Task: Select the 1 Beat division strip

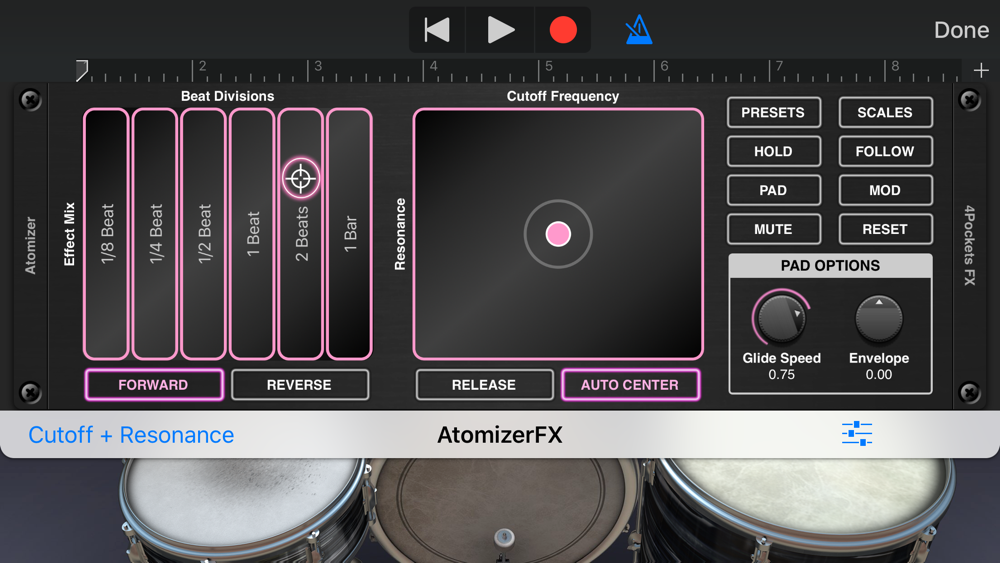Action: (x=252, y=234)
